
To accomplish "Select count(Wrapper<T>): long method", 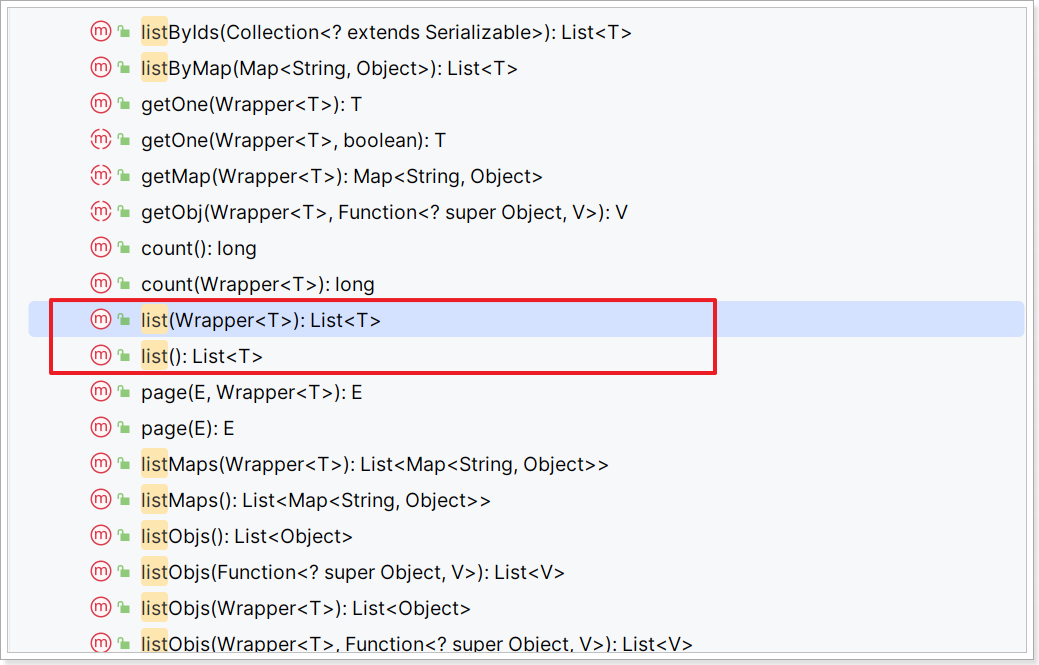I will pos(258,284).
